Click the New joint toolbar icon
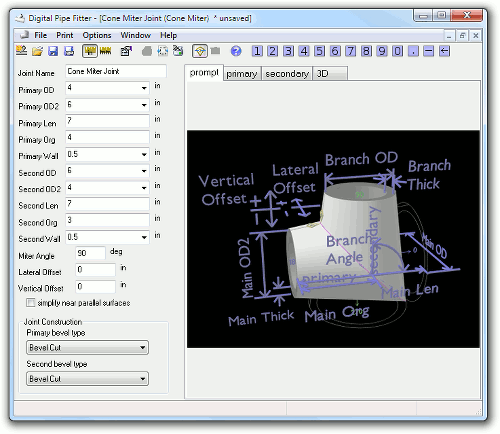 [x=22, y=51]
